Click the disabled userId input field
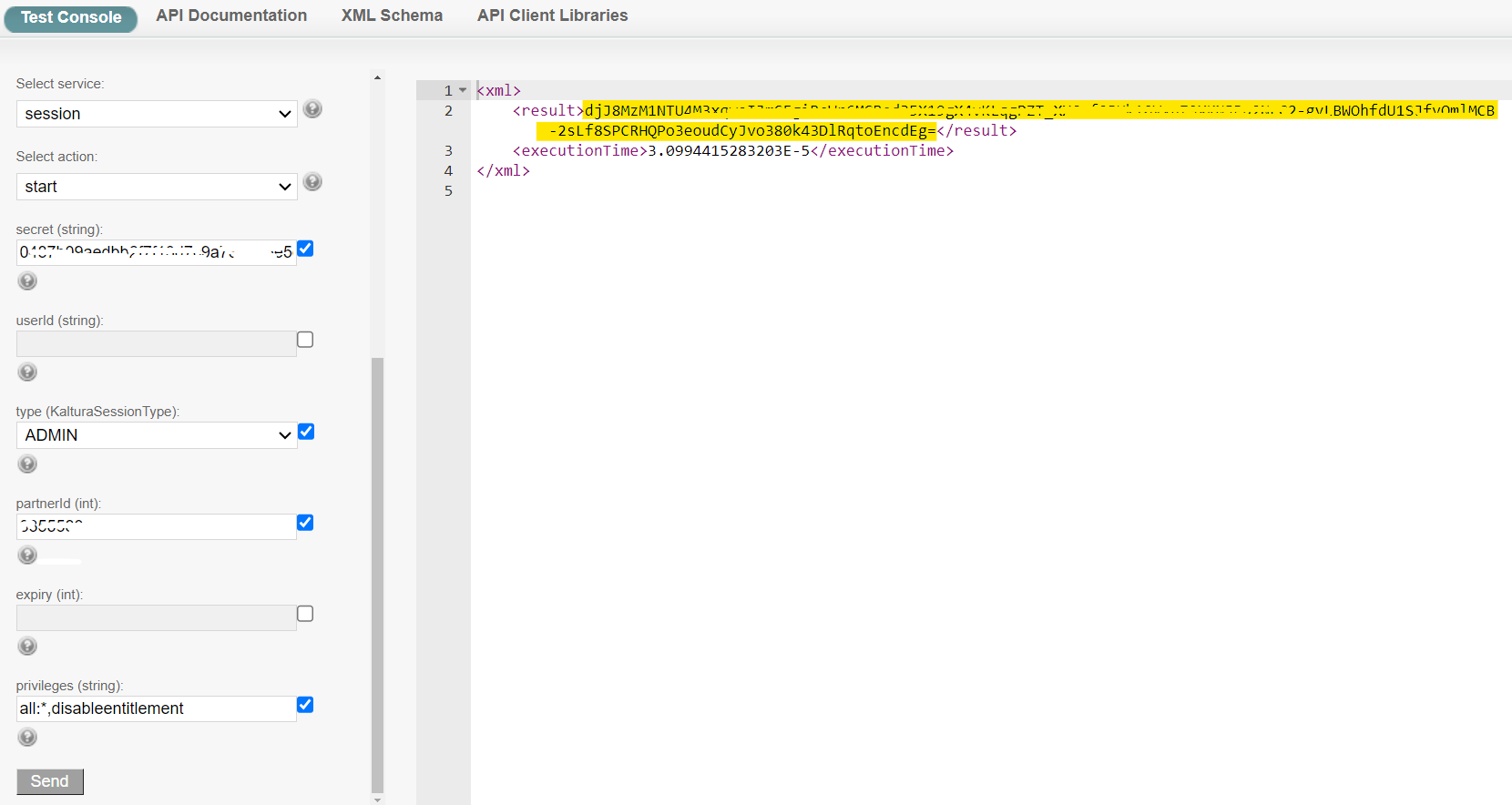 [157, 343]
